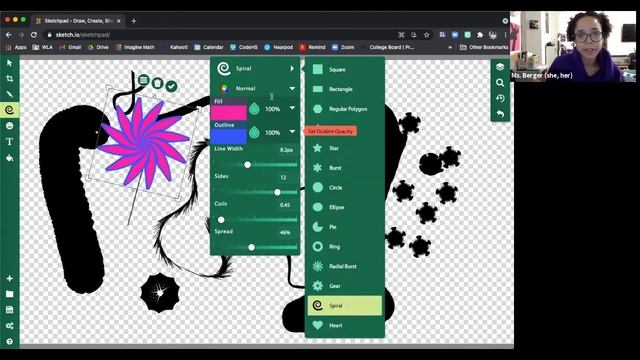Click the browser Reload icon

pos(34,35)
